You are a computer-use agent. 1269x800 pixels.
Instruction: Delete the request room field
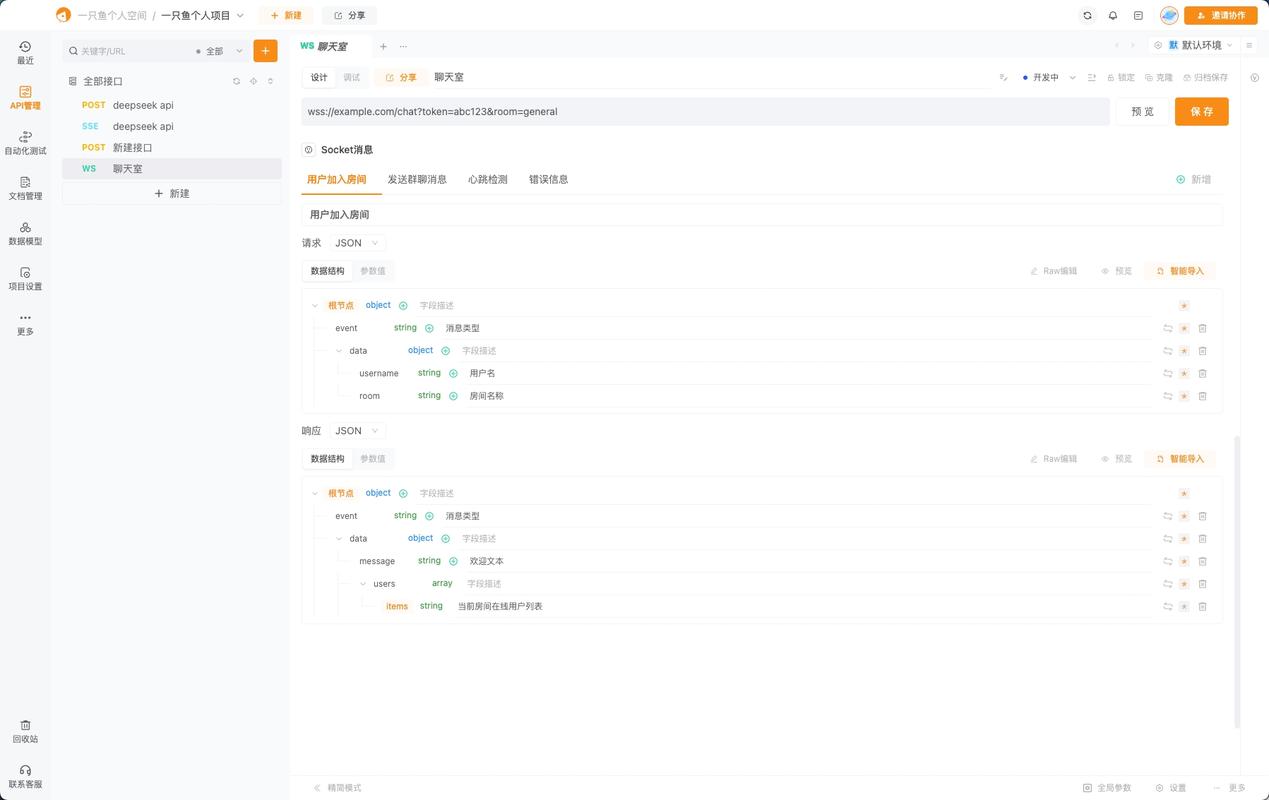(x=1202, y=396)
